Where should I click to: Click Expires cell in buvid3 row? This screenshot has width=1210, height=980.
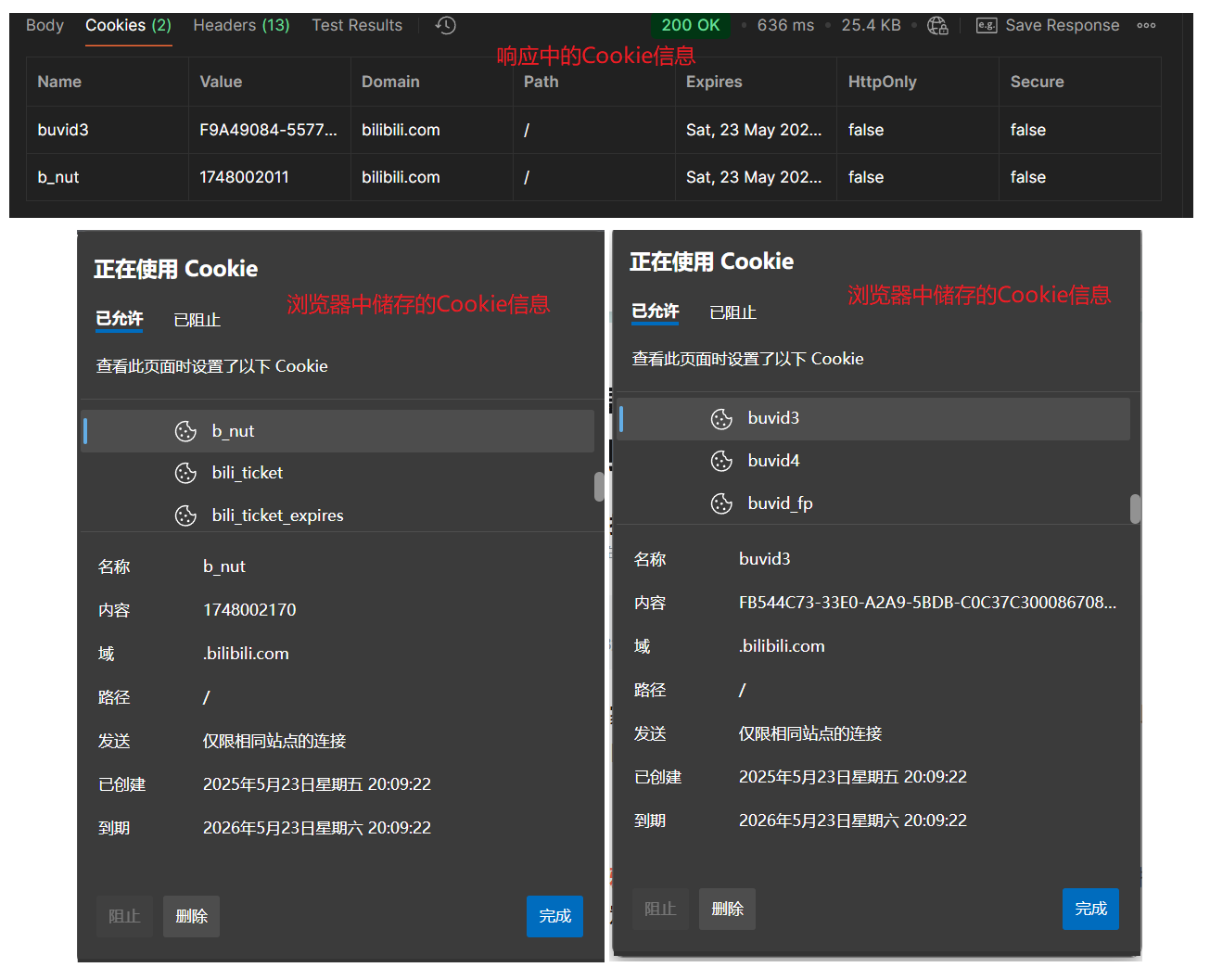(754, 130)
